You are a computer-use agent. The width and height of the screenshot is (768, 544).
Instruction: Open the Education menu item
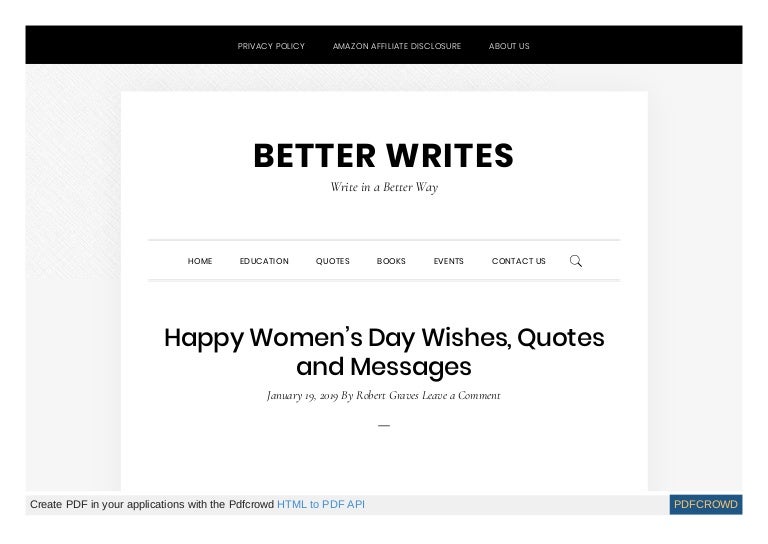click(x=264, y=261)
